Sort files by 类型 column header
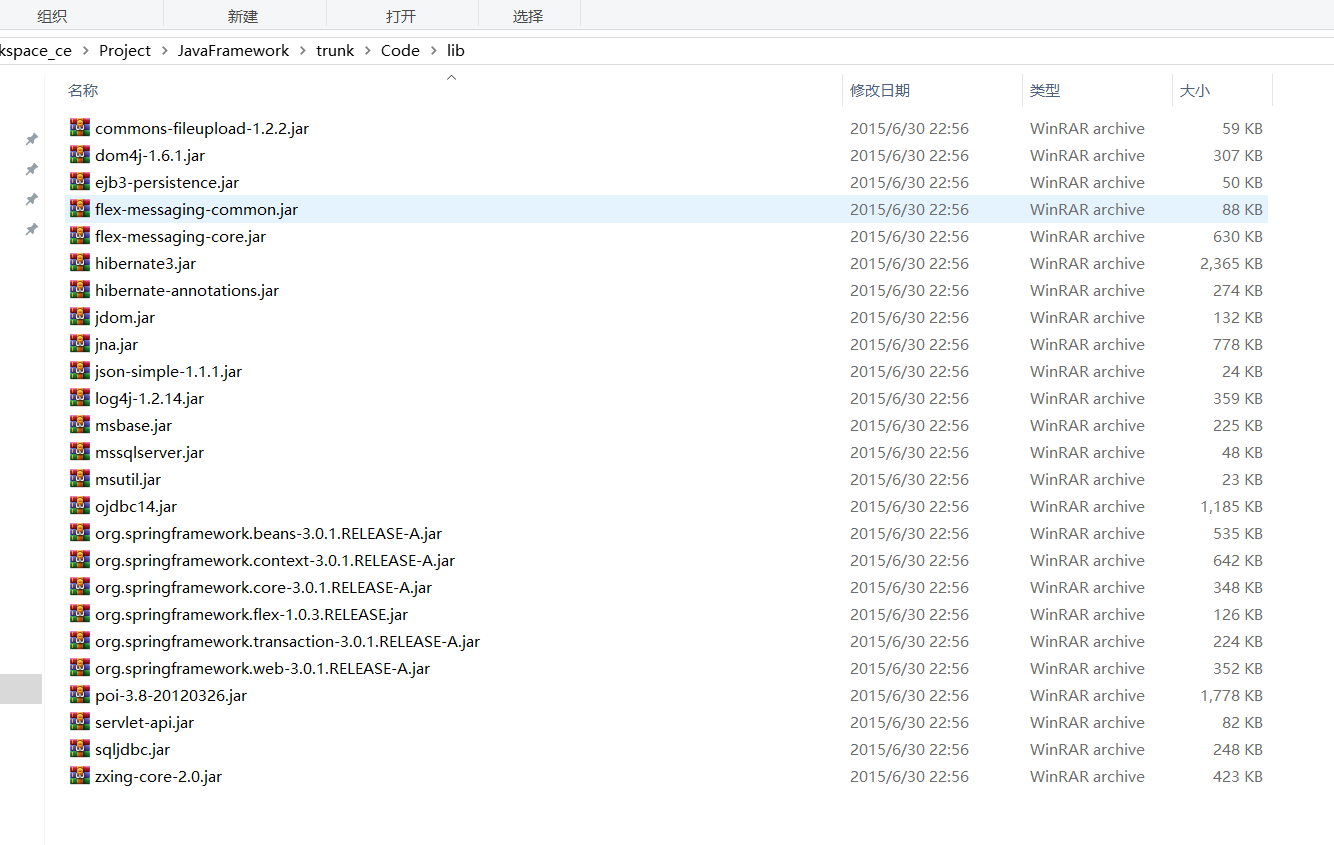The width and height of the screenshot is (1334, 845). (1045, 90)
